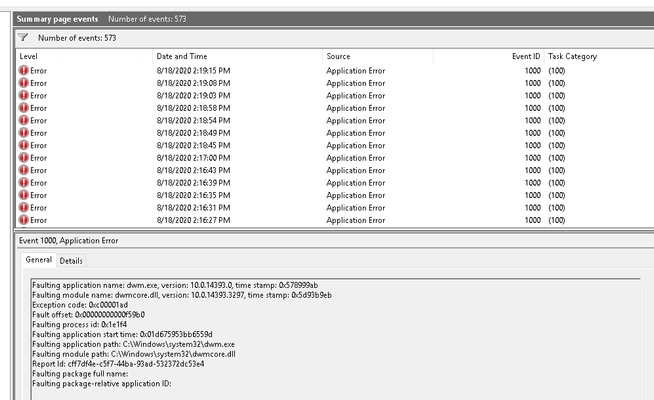Click date cell 8/18/2020 2:19:08 PM
The image size is (654, 400).
[194, 83]
